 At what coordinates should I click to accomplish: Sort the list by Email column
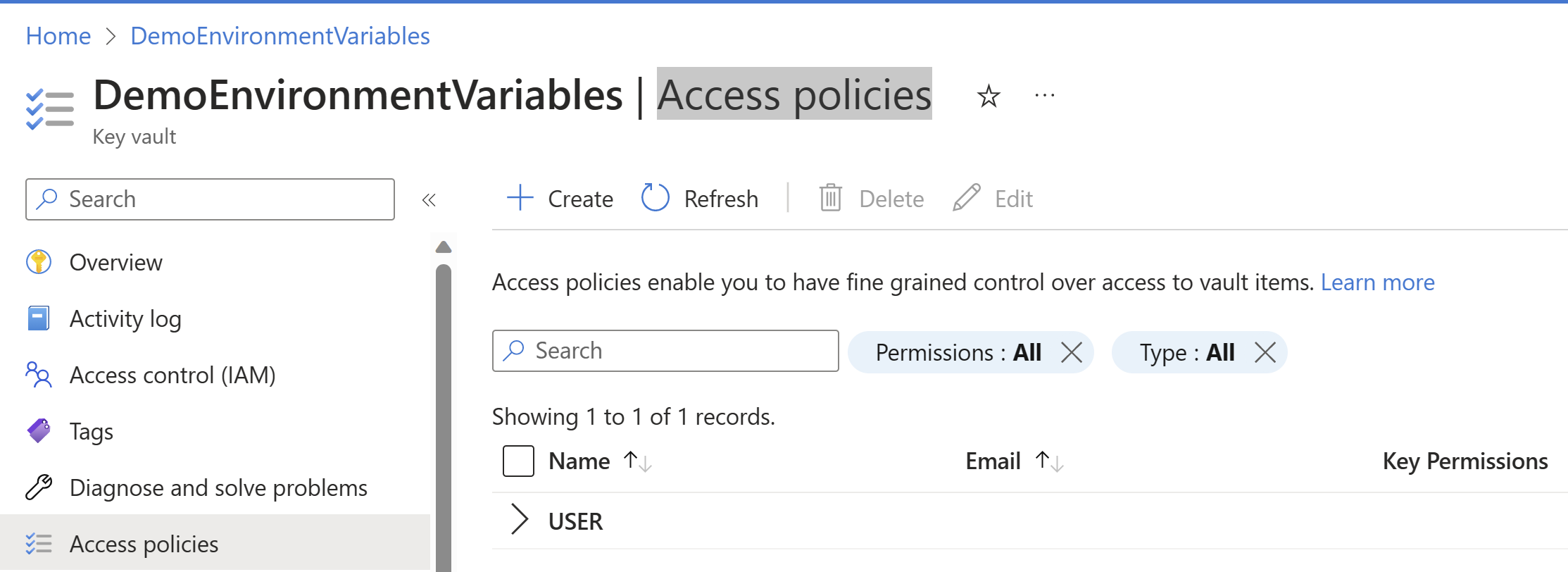pyautogui.click(x=1049, y=461)
